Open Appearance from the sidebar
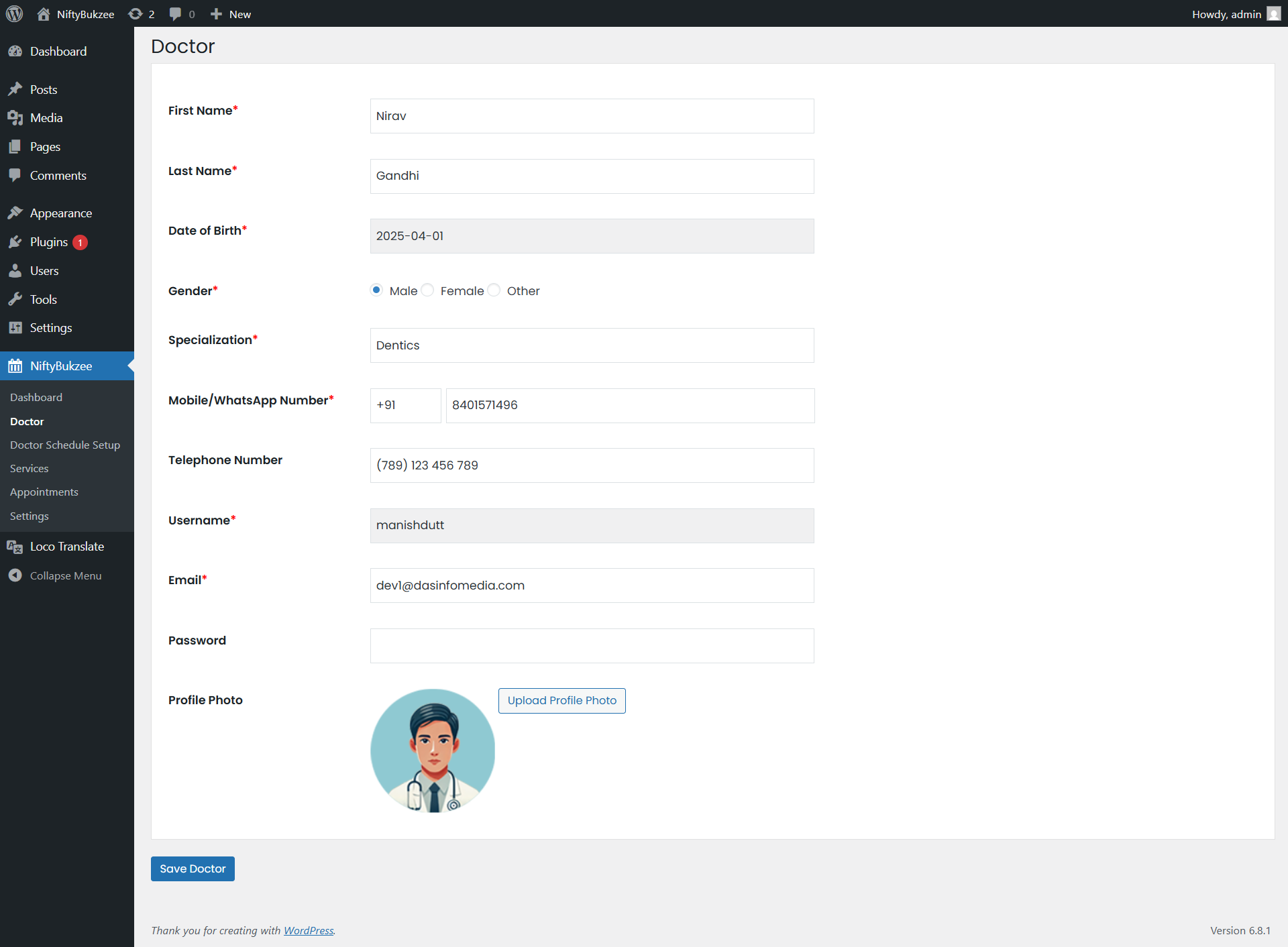1288x947 pixels. (x=60, y=213)
